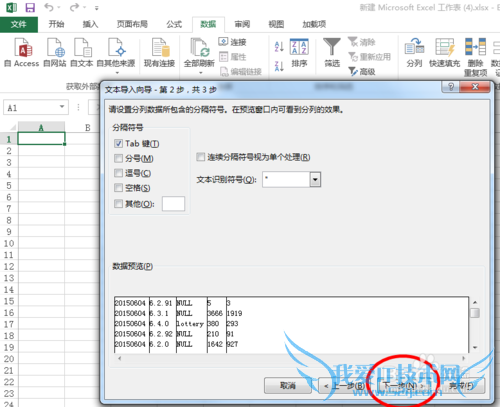Viewport: 500px width, 407px height.
Task: Click the 全部刷新 refresh all button
Action: coord(199,55)
